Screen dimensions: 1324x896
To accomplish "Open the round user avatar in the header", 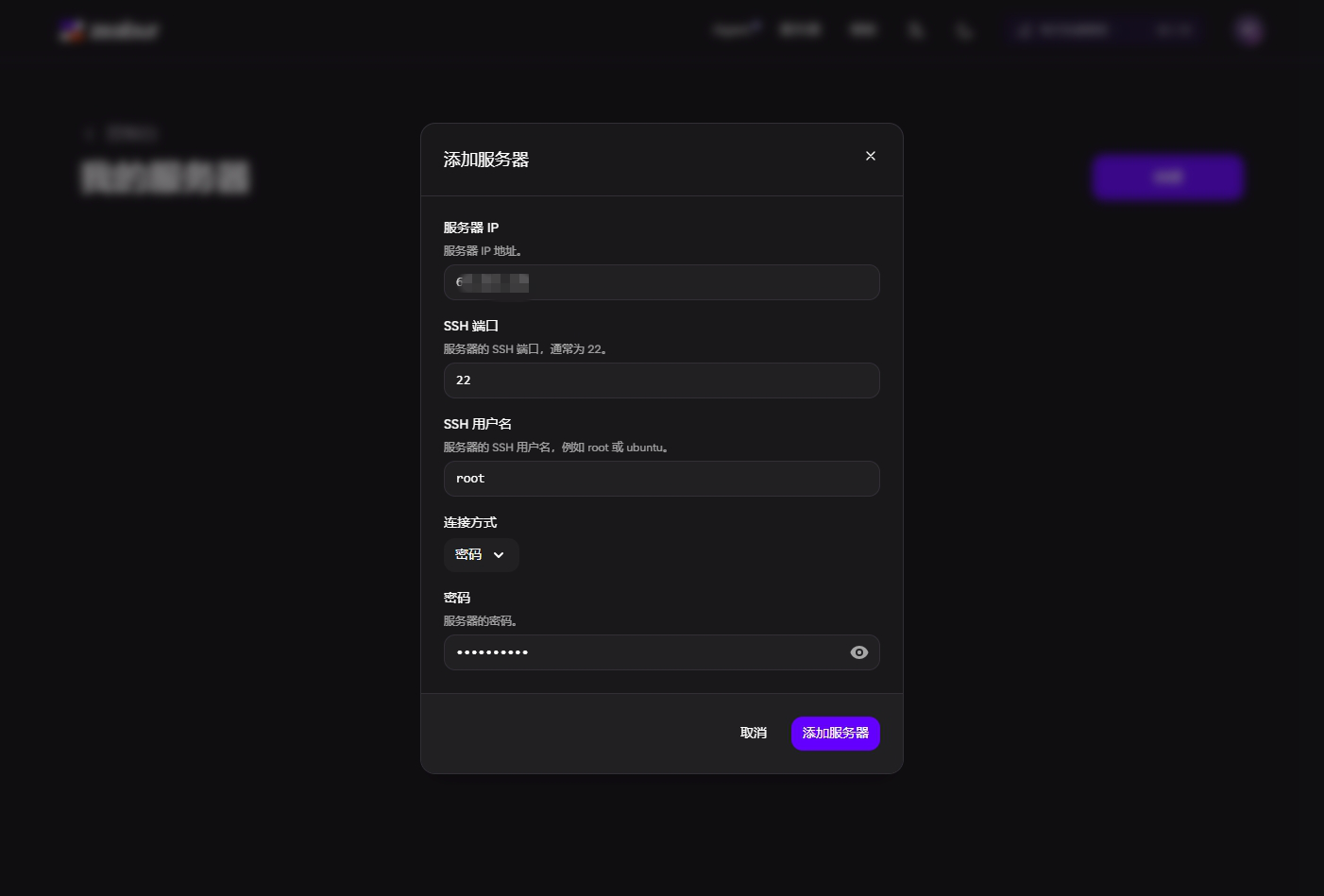I will [1249, 30].
